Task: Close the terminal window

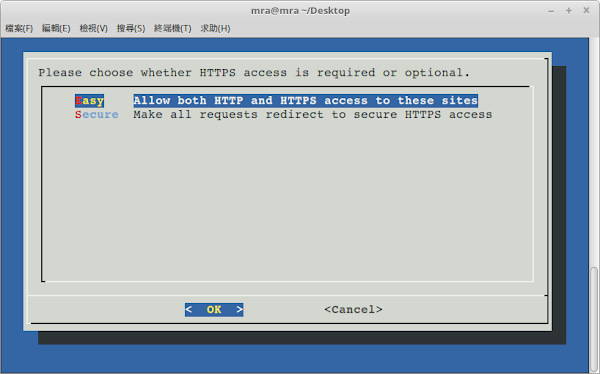Action: [x=586, y=11]
